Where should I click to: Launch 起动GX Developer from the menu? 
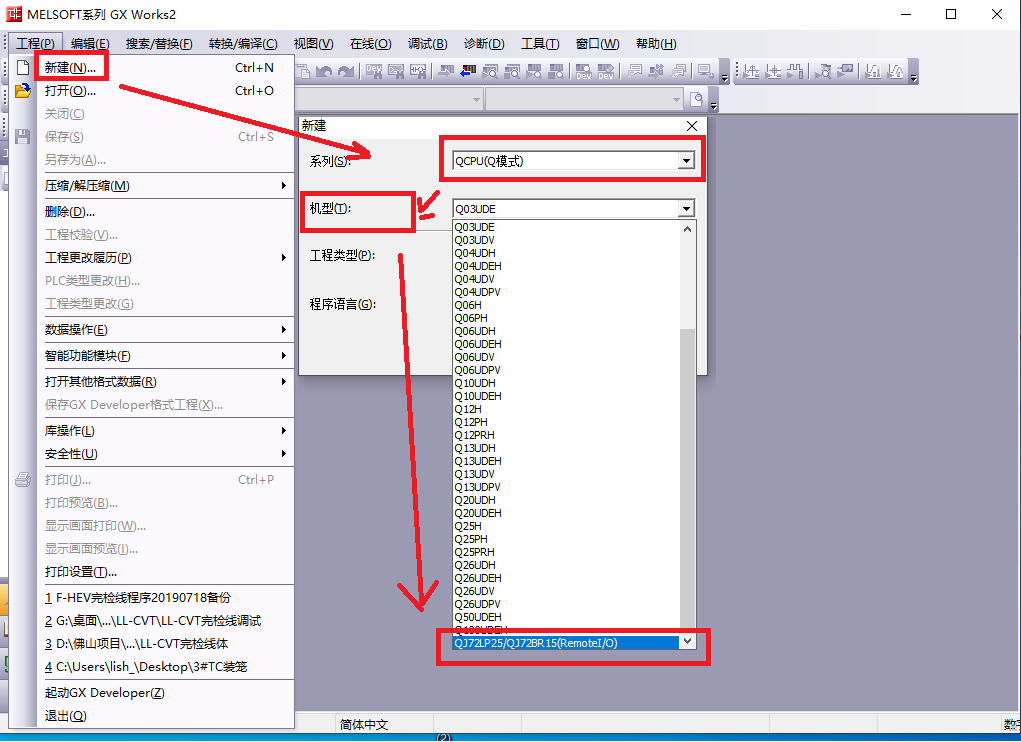coord(104,693)
